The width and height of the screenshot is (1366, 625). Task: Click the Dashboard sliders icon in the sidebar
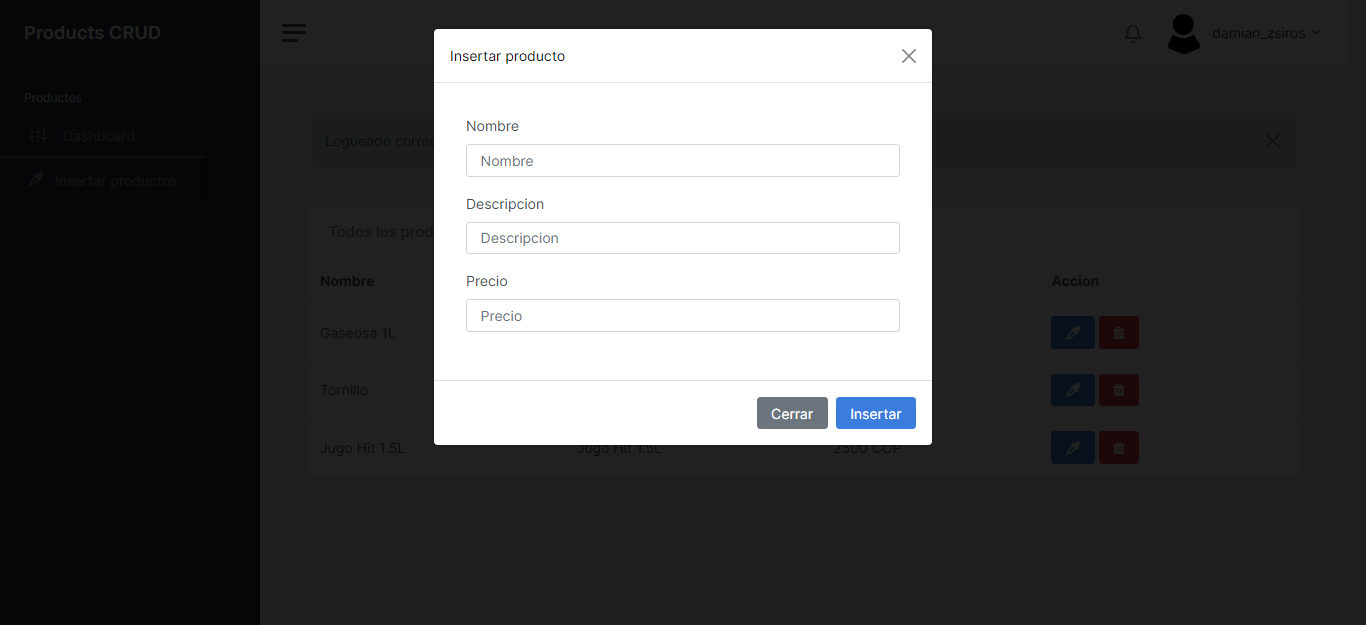[38, 135]
